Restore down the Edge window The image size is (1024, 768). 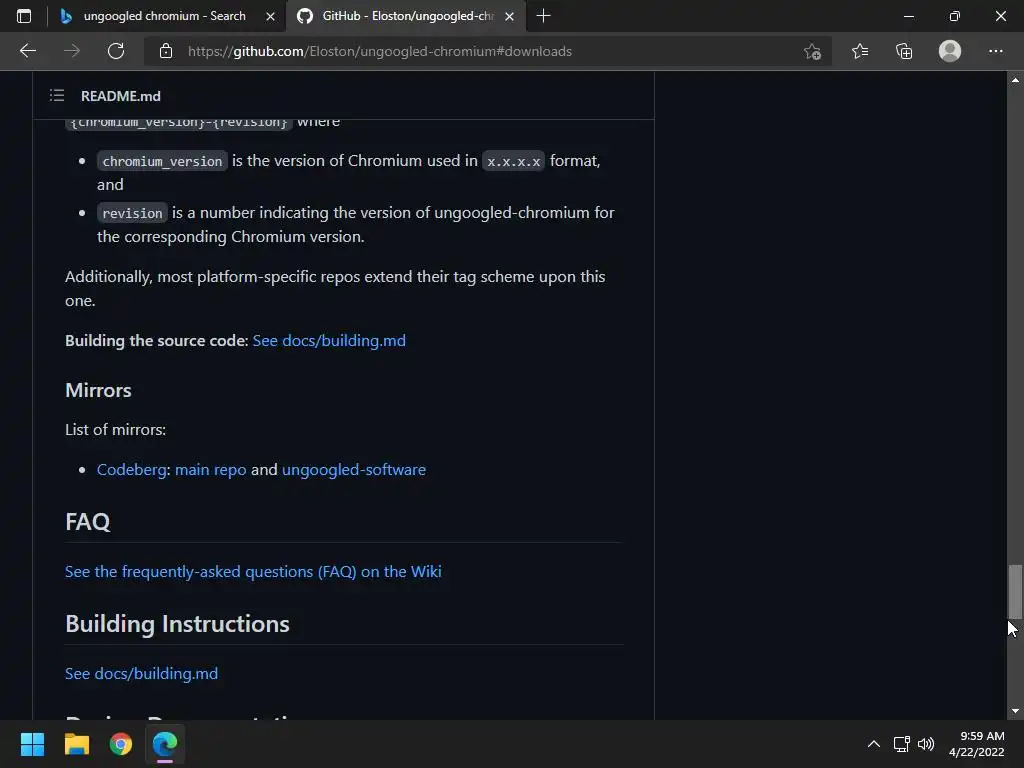click(955, 16)
